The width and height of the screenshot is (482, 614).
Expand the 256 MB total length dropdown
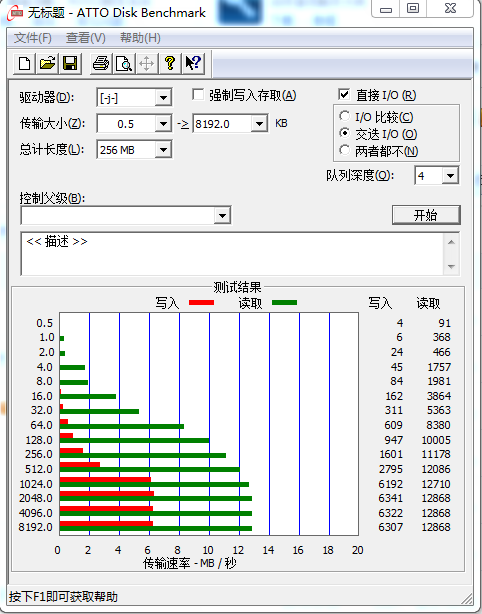point(163,150)
